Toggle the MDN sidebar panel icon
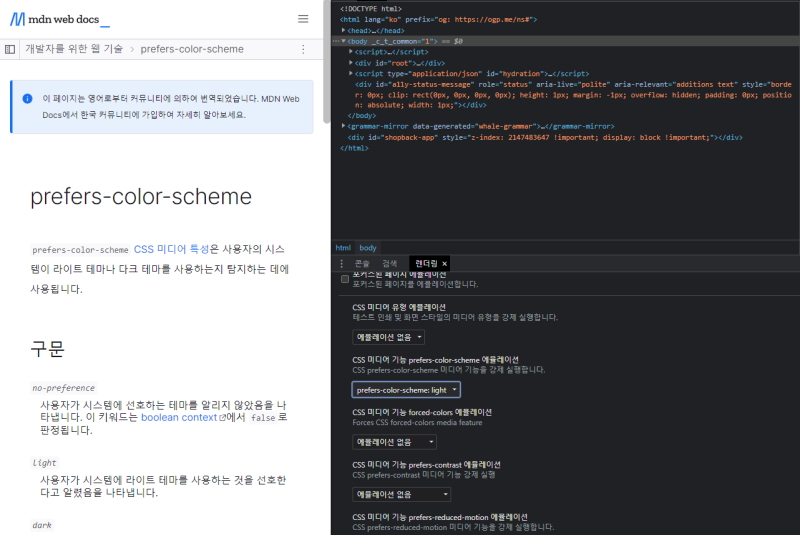The image size is (800, 535). 10,49
